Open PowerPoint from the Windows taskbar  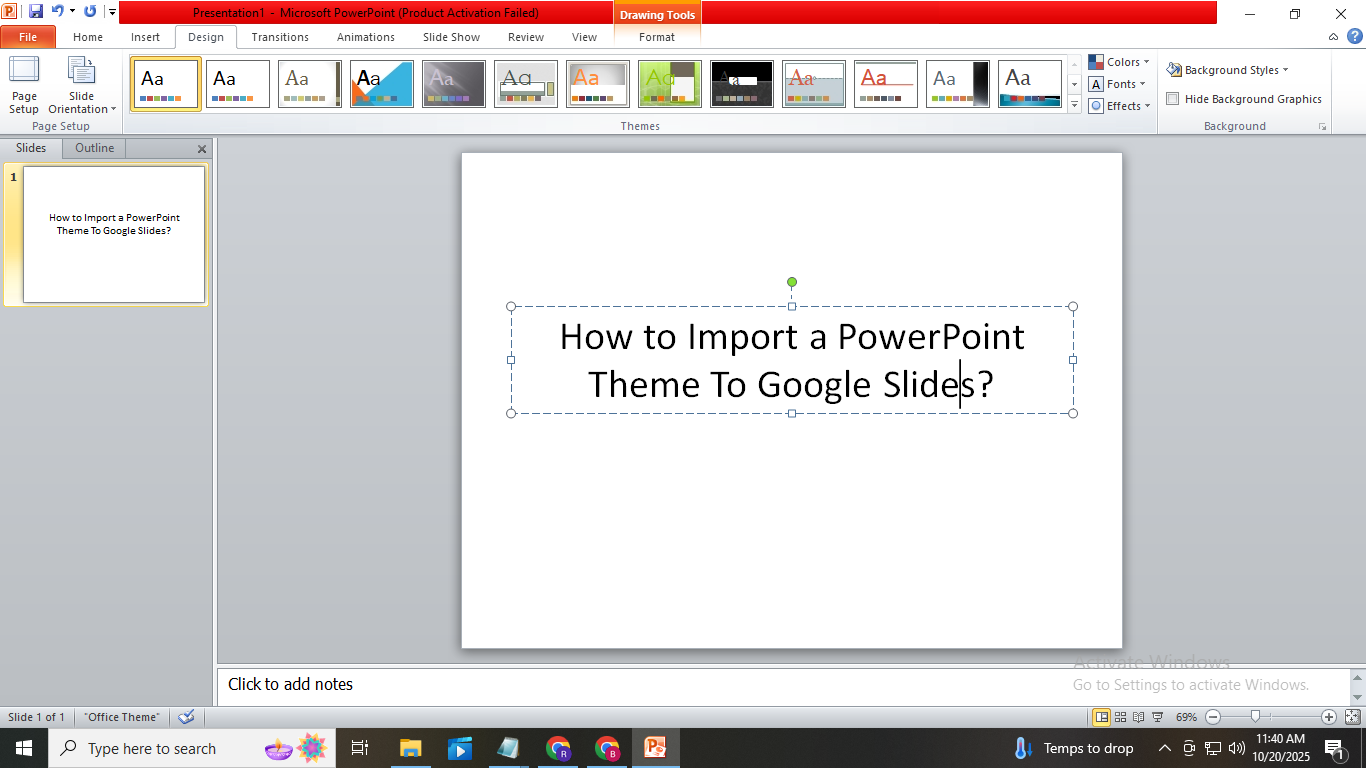656,748
